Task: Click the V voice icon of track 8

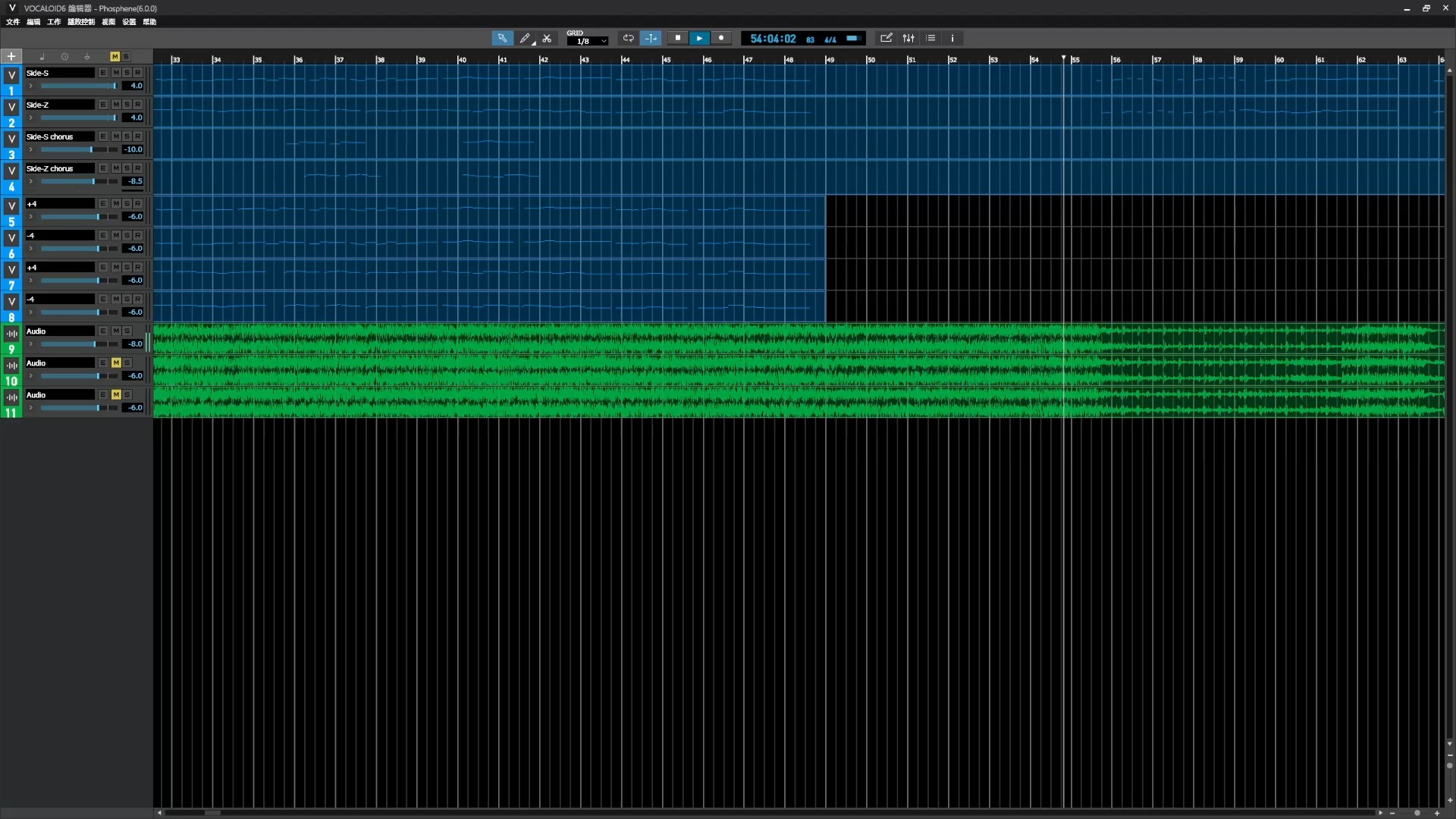Action: tap(11, 302)
